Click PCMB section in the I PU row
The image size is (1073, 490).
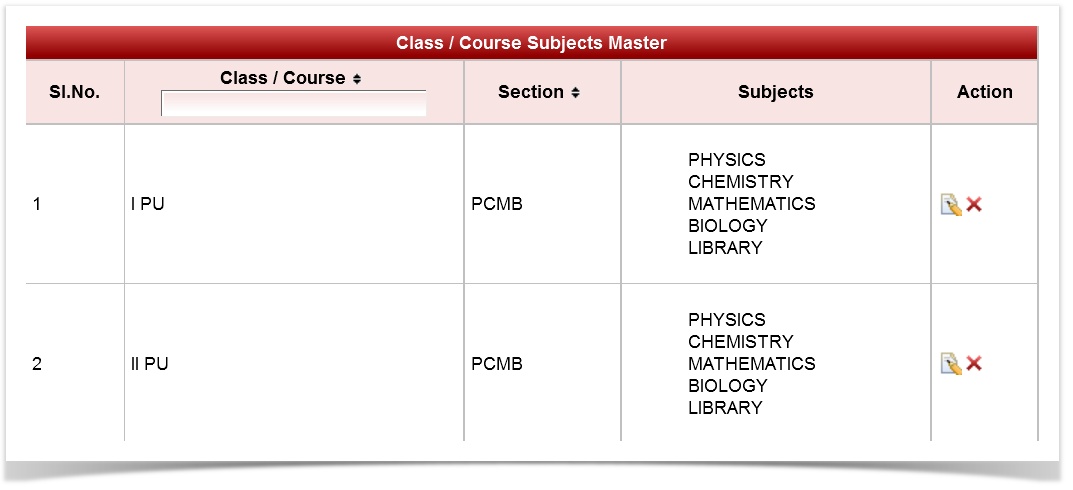click(x=497, y=204)
